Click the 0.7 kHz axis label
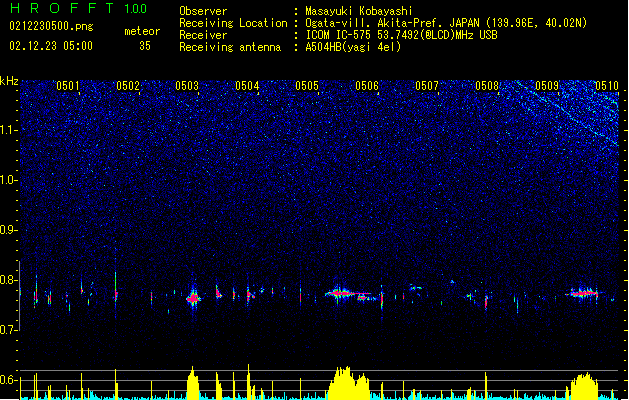 (x=9, y=330)
